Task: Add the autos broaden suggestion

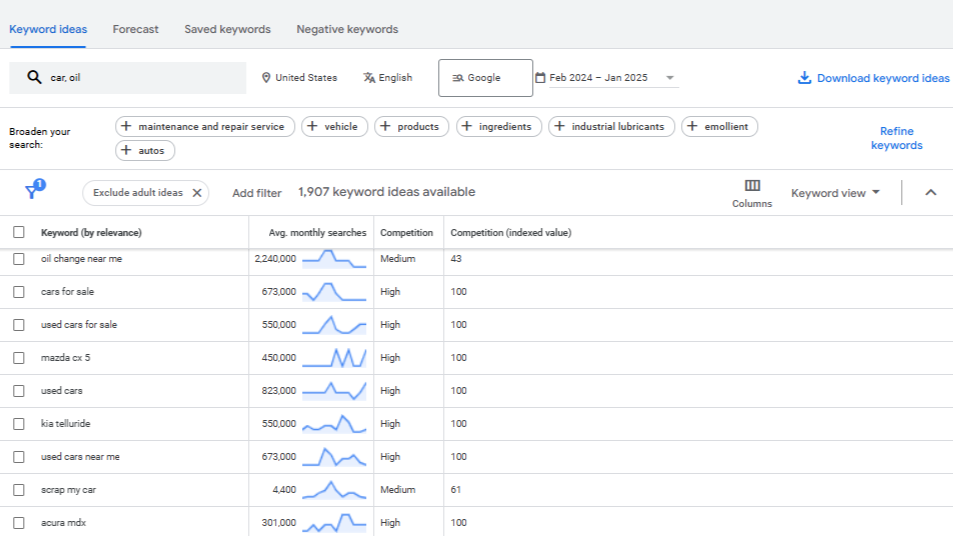Action: click(145, 150)
